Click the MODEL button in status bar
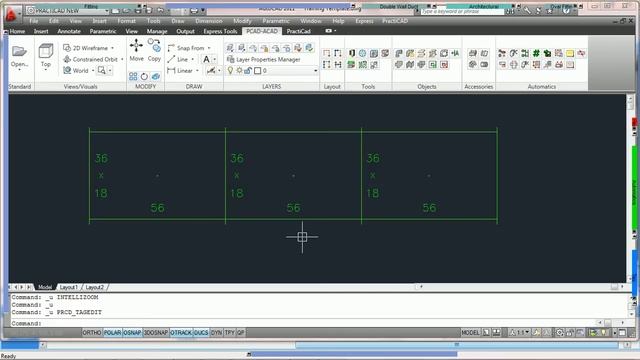 point(470,333)
